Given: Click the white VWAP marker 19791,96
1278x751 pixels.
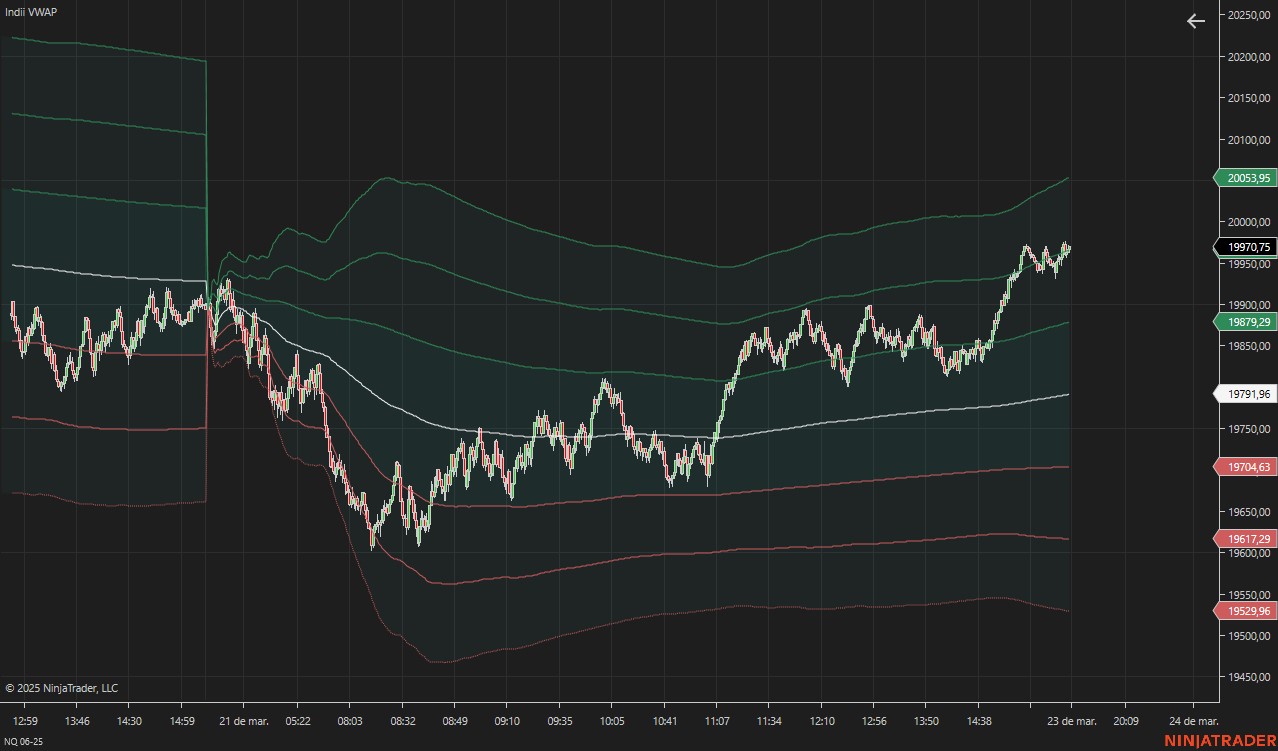Looking at the screenshot, I should [1246, 394].
